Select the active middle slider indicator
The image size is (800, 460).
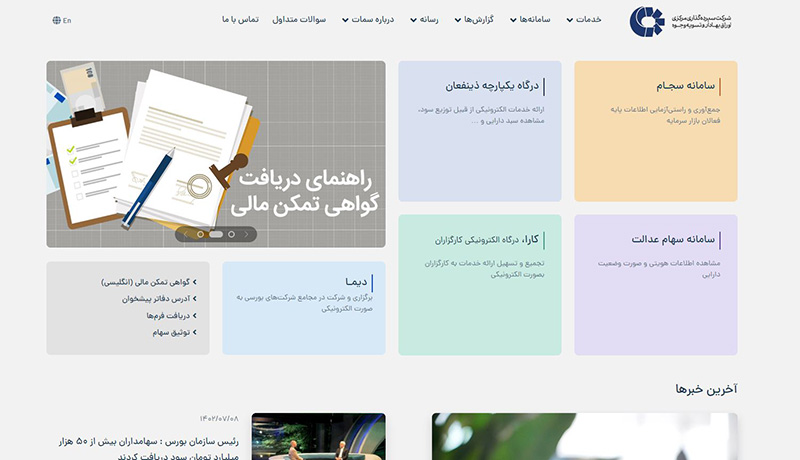click(216, 234)
